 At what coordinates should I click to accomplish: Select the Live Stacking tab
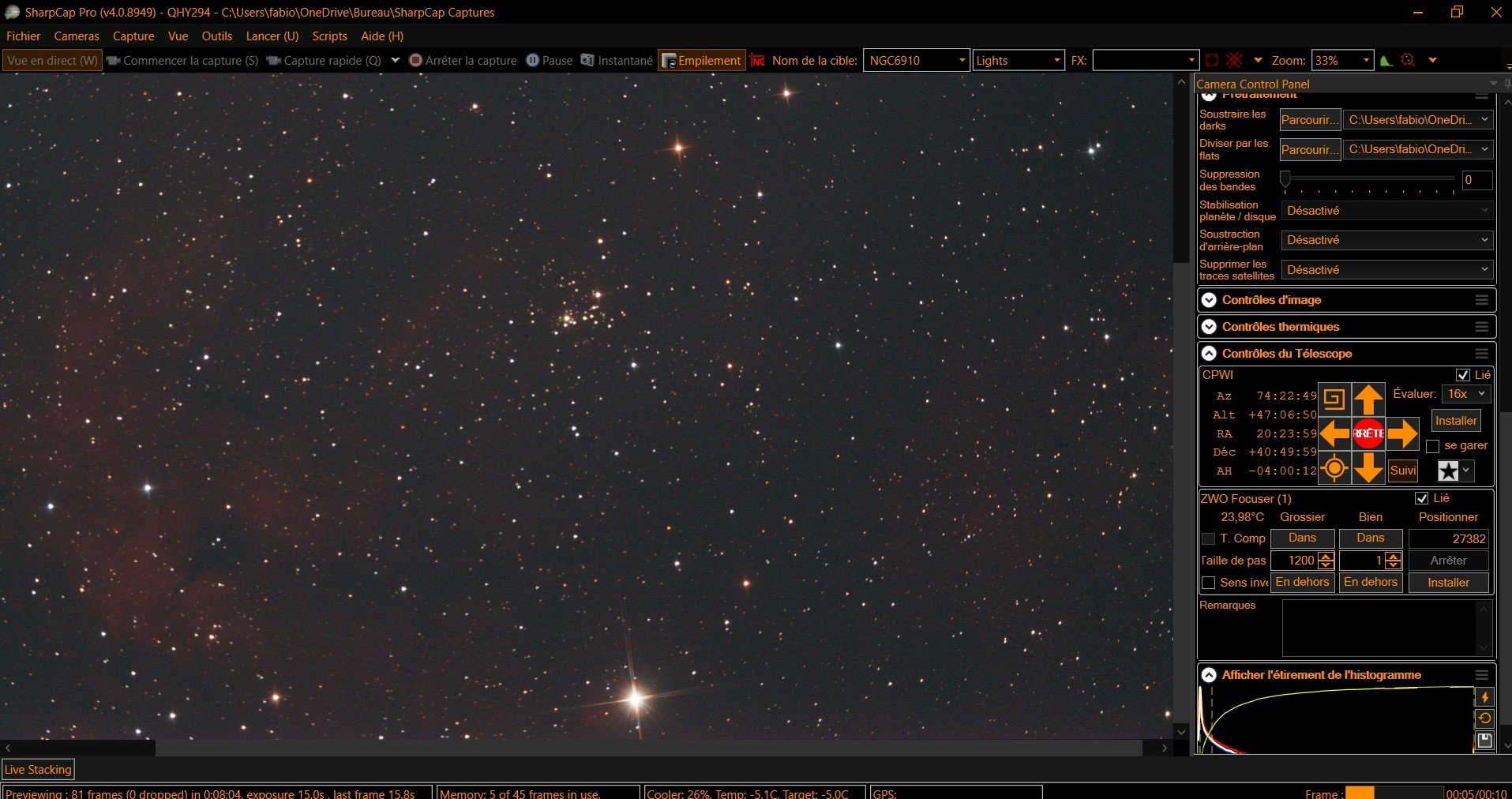tap(38, 770)
